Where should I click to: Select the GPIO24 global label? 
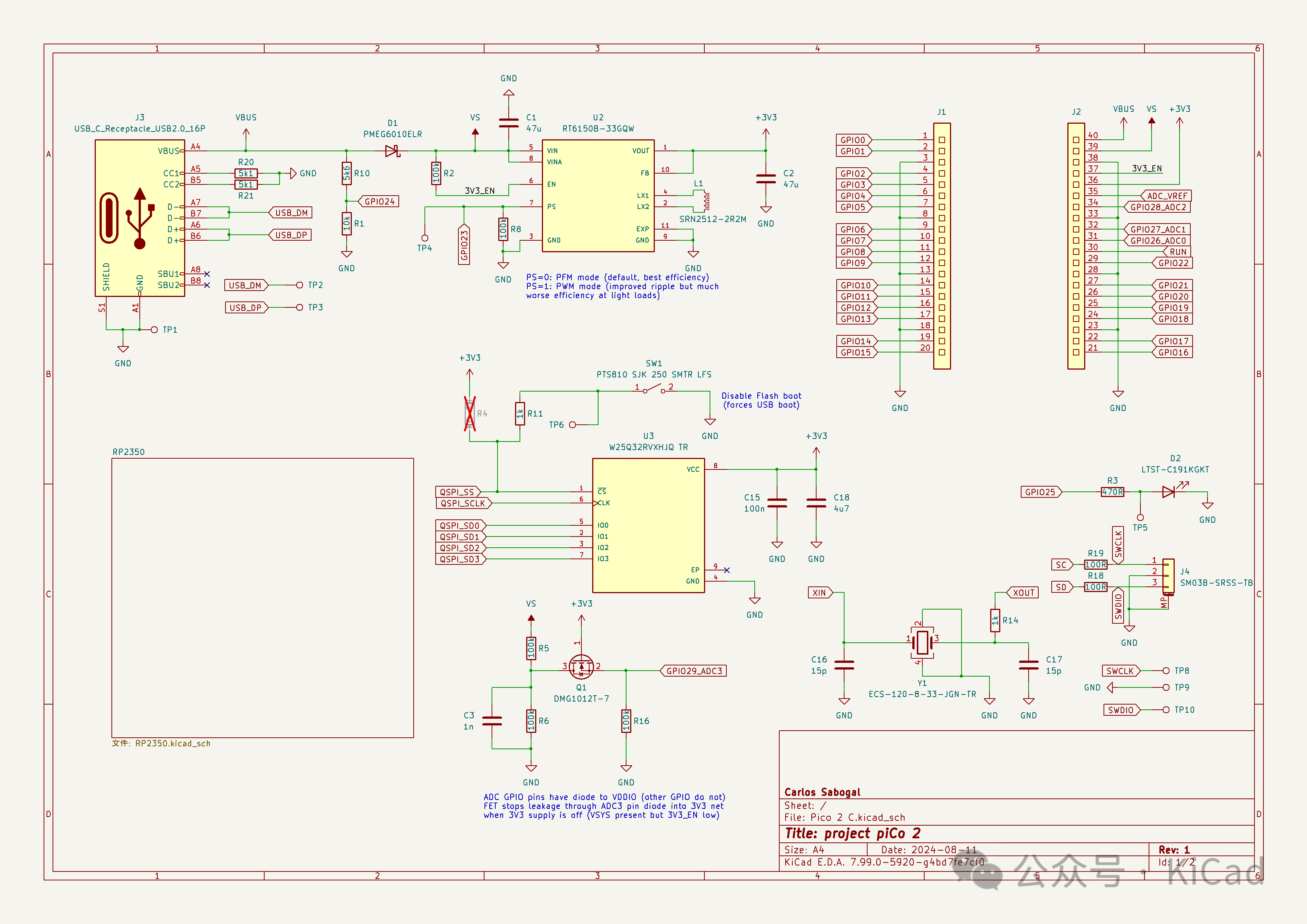[x=379, y=202]
